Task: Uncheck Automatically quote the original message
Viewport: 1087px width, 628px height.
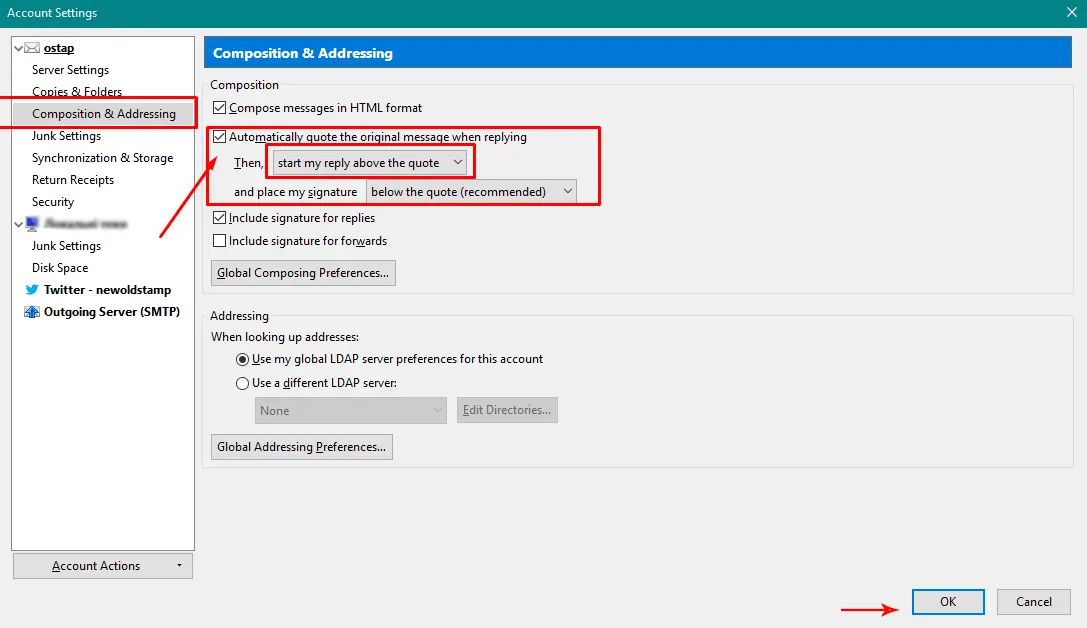Action: click(220, 137)
